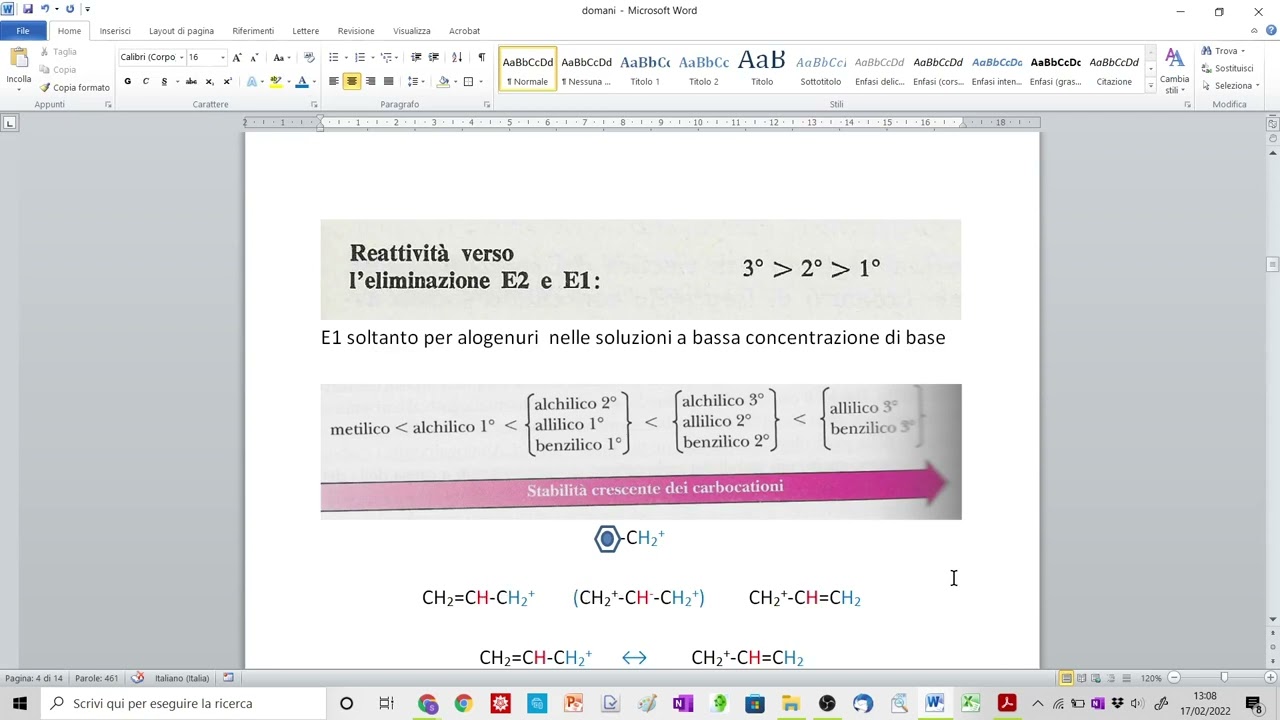Image resolution: width=1280 pixels, height=720 pixels.
Task: Click the increase indent icon
Action: (x=434, y=57)
